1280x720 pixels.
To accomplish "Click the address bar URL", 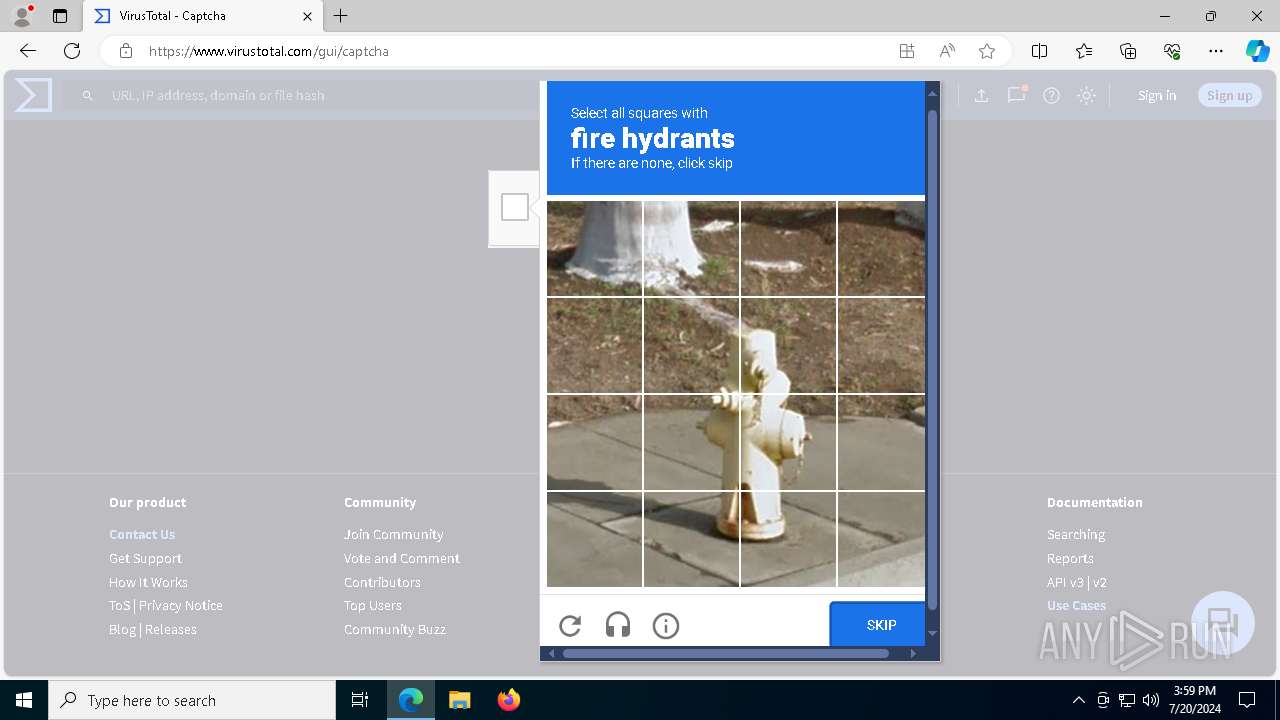I will click(269, 51).
